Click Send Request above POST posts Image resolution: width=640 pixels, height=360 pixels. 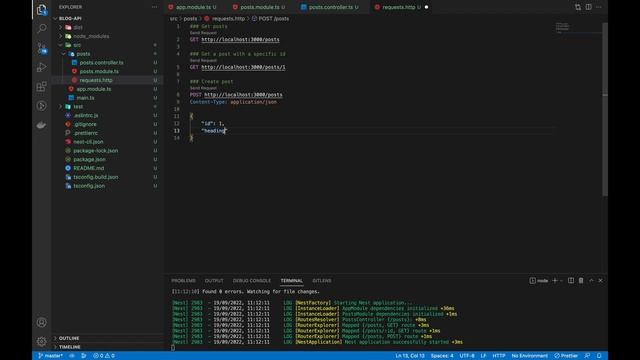[x=203, y=88]
